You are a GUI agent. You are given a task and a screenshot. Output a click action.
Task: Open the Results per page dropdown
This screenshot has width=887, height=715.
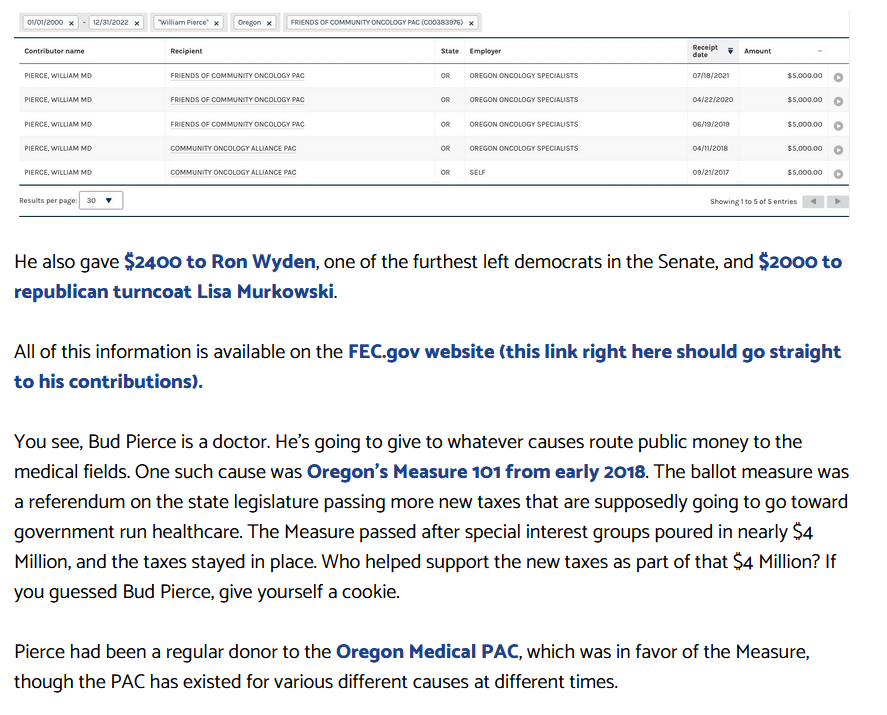pos(100,200)
